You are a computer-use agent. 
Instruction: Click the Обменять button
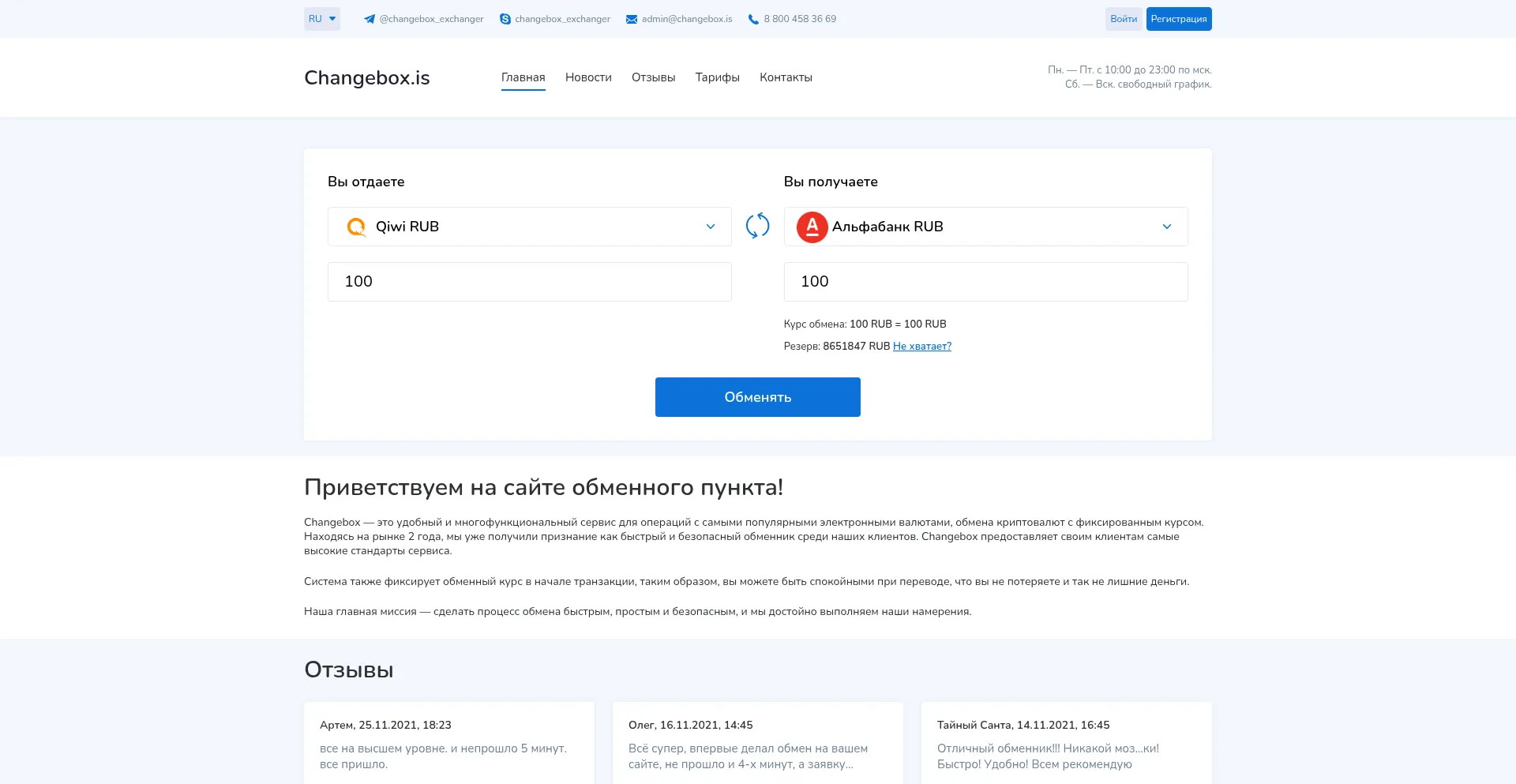pyautogui.click(x=757, y=397)
